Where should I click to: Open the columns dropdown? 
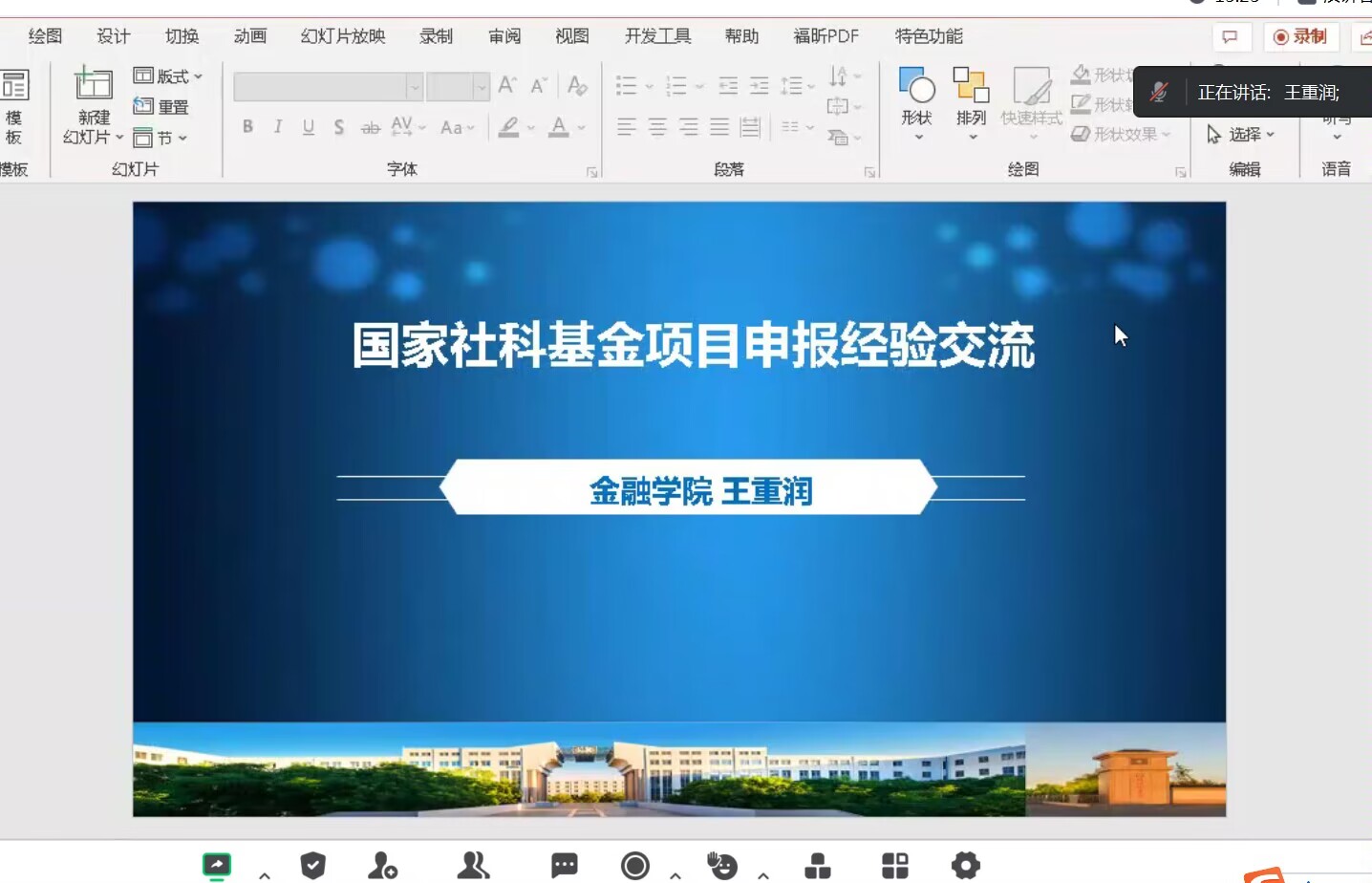click(x=798, y=126)
